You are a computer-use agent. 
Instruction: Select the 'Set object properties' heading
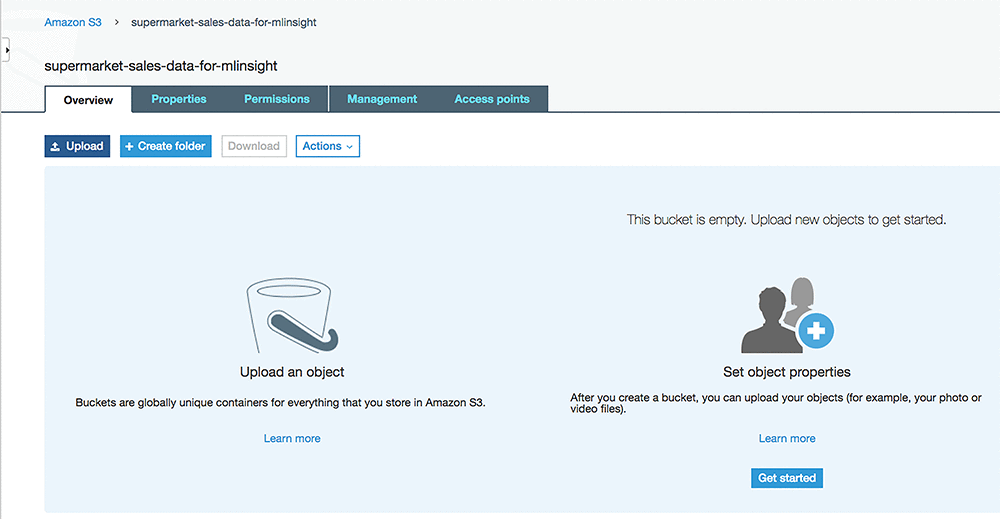pos(787,372)
